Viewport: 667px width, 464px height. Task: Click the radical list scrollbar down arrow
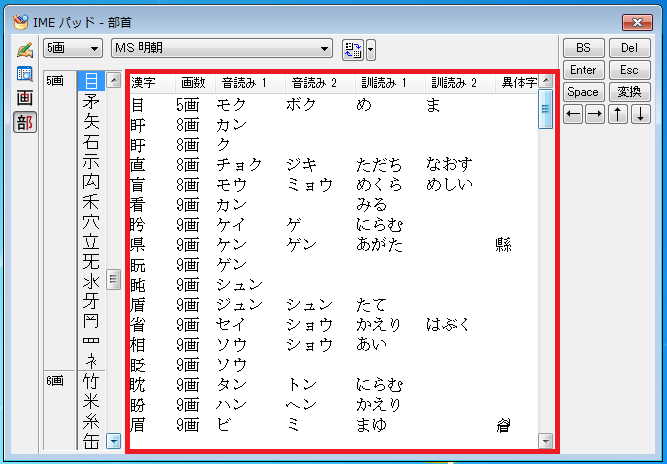[x=113, y=441]
